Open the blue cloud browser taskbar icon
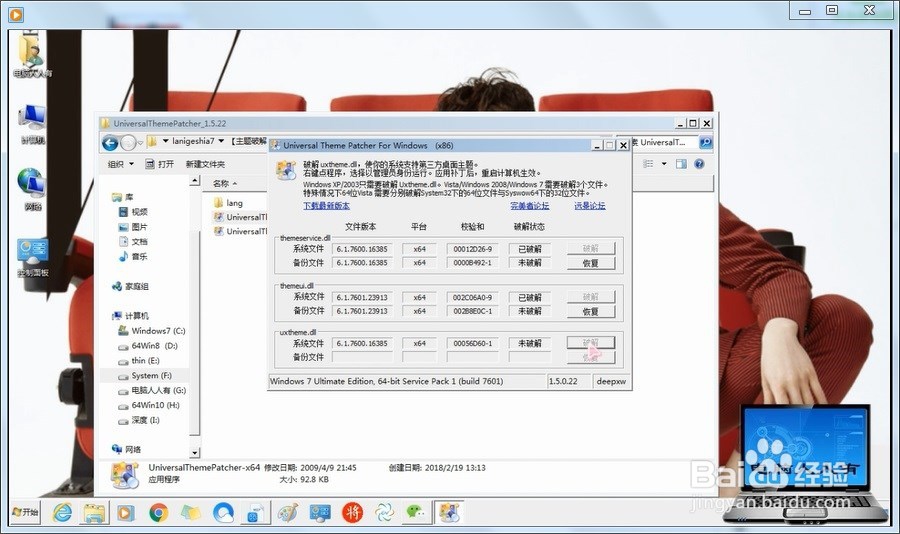This screenshot has width=900, height=534. [223, 512]
